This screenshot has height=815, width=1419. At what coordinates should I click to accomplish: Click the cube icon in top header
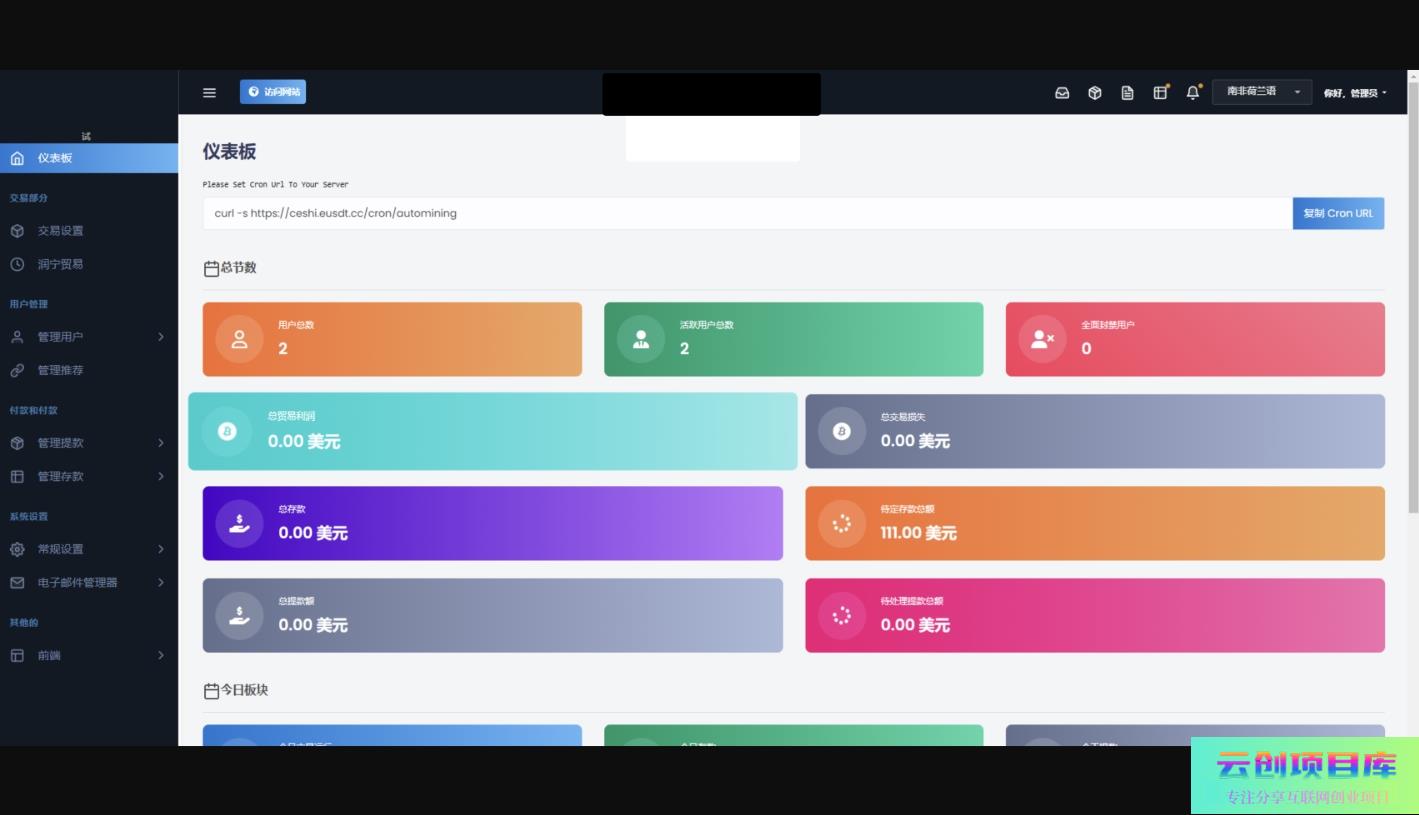coord(1095,93)
